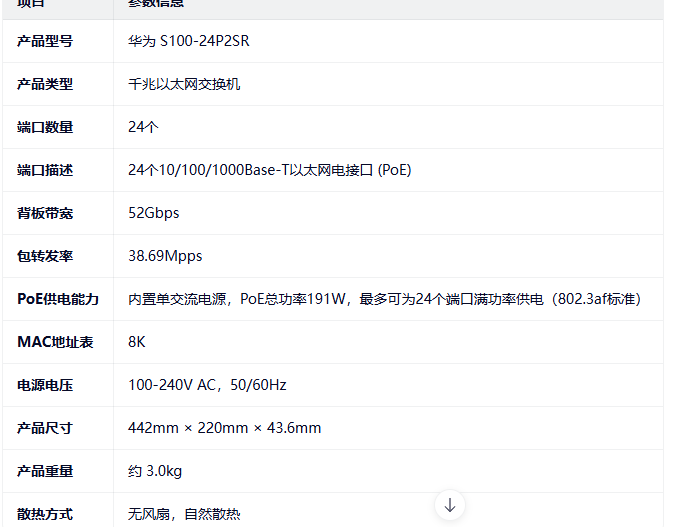Select the 38.69Mpps value
The width and height of the screenshot is (681, 527).
point(165,256)
